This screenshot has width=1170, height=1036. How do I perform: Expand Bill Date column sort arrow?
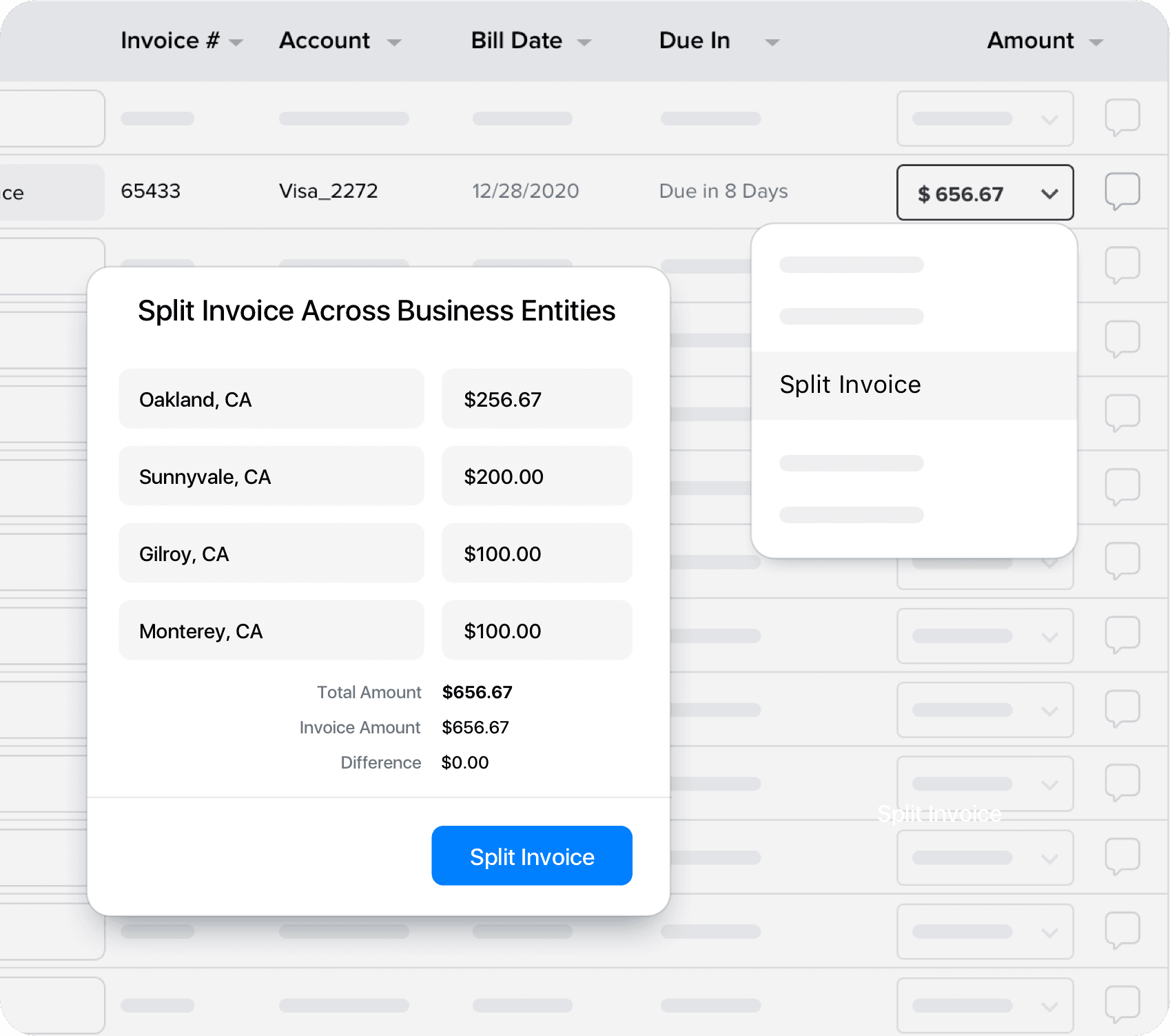click(584, 43)
